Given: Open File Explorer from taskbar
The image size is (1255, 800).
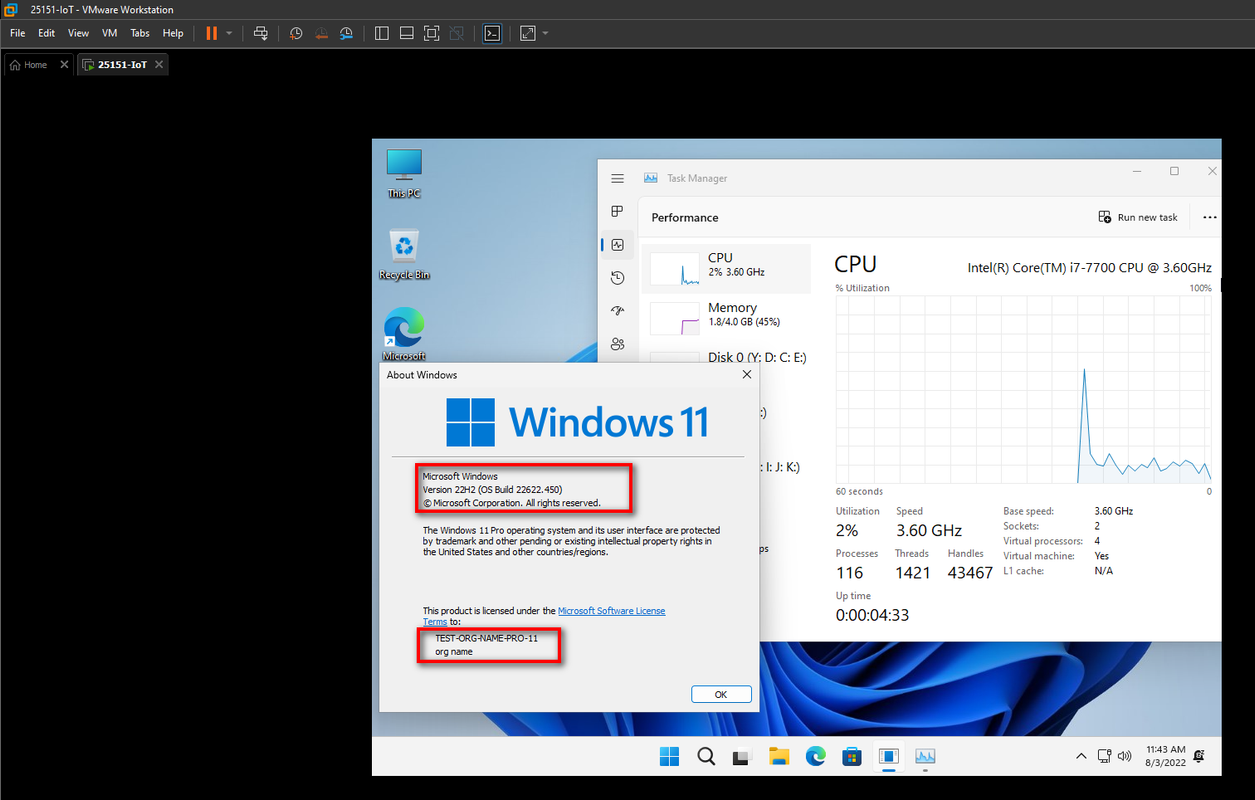Looking at the screenshot, I should [779, 757].
